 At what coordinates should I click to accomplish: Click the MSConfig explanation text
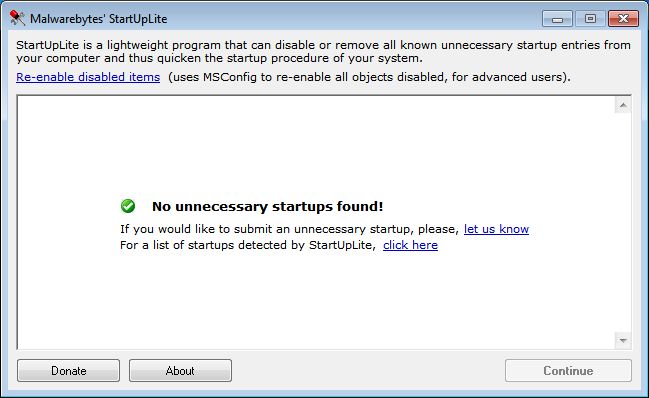coord(369,77)
